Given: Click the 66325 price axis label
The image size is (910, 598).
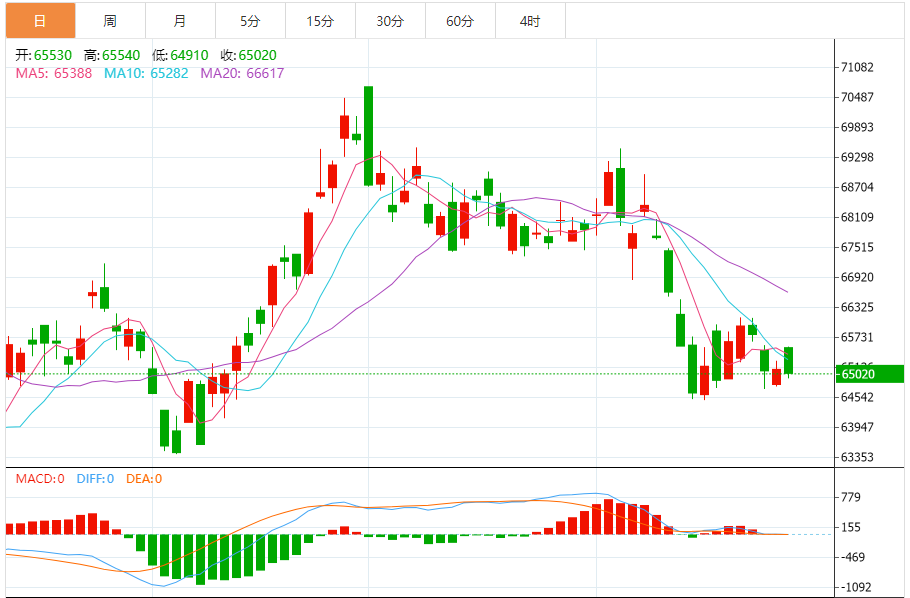Looking at the screenshot, I should (x=857, y=307).
